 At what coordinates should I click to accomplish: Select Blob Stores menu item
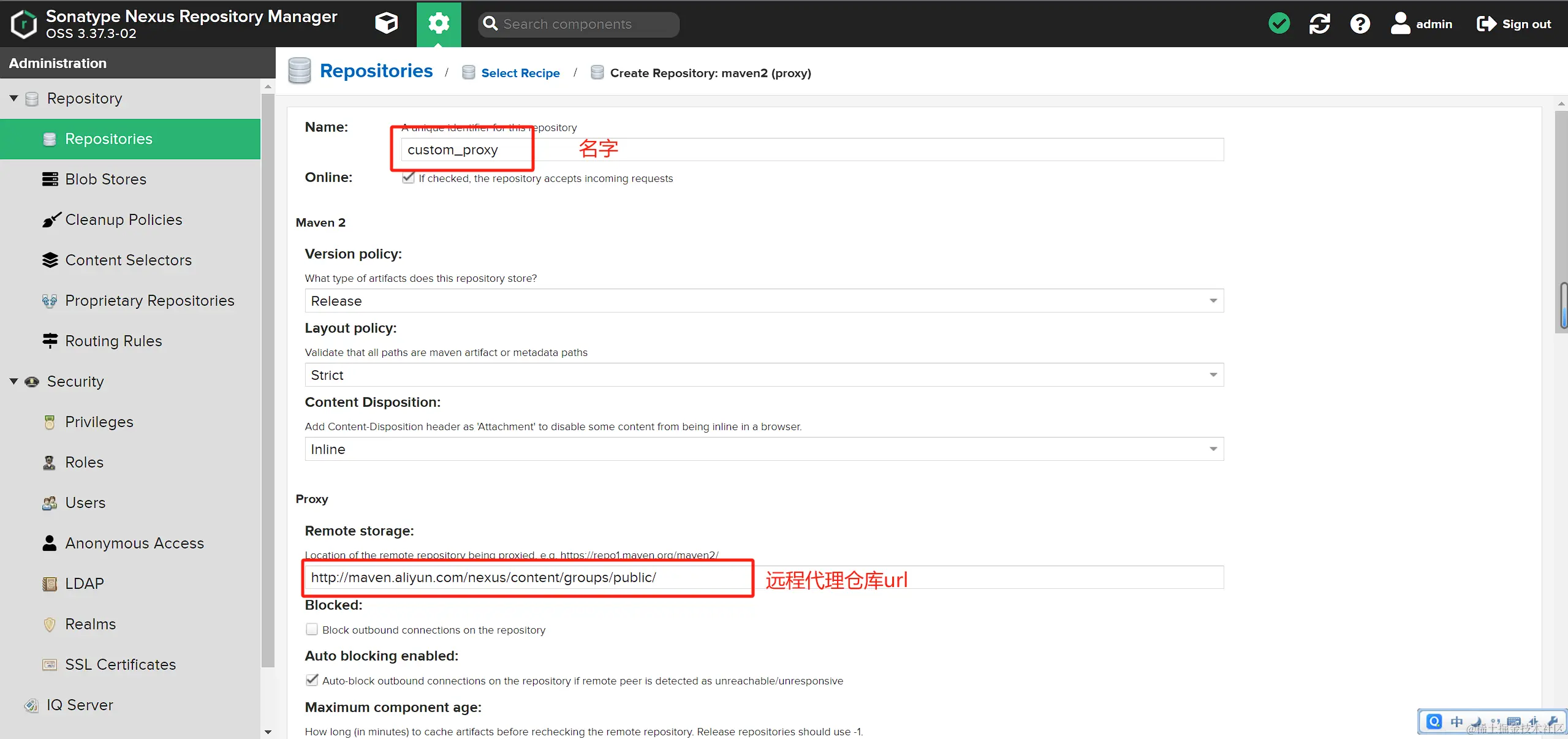pos(105,179)
